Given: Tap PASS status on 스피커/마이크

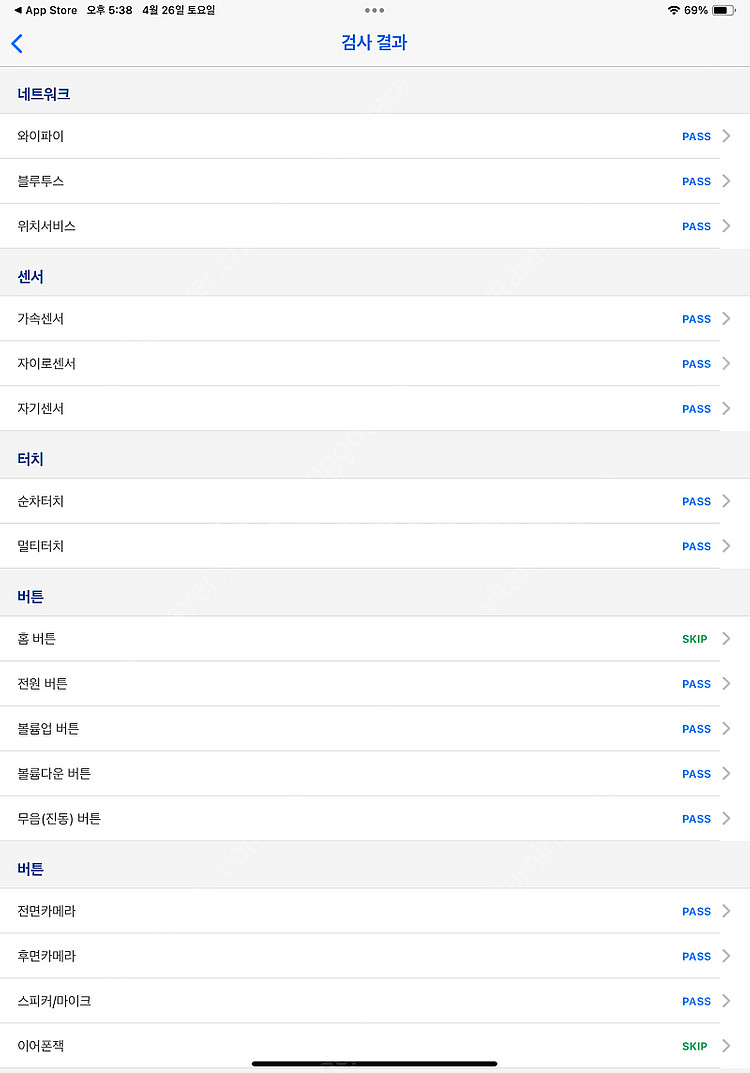Looking at the screenshot, I should (697, 1002).
